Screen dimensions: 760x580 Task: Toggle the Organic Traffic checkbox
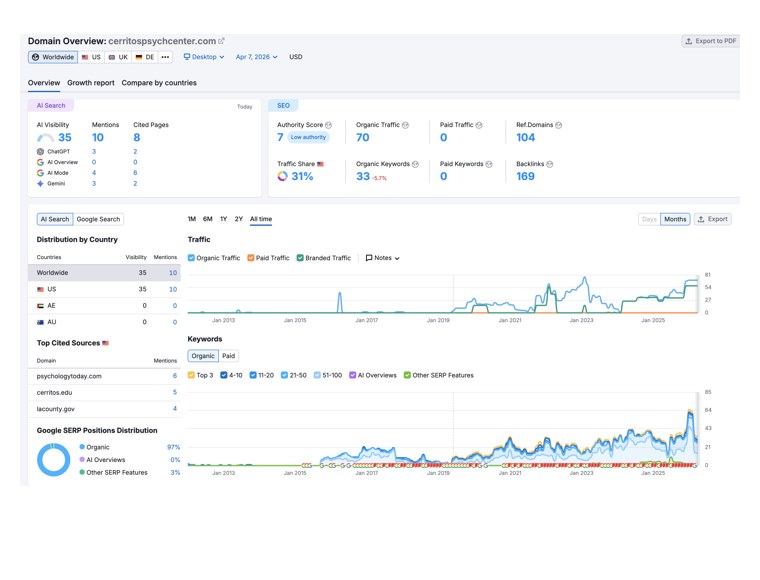tap(191, 258)
